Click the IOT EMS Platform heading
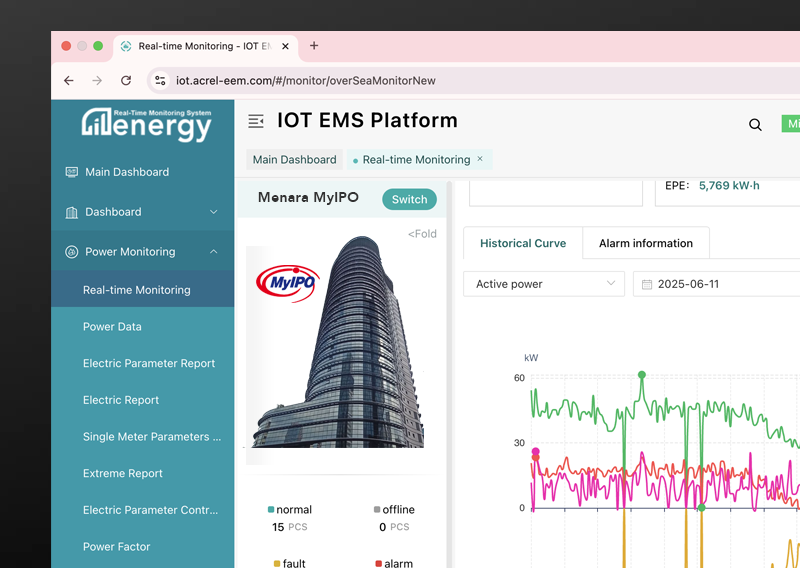 pyautogui.click(x=367, y=120)
